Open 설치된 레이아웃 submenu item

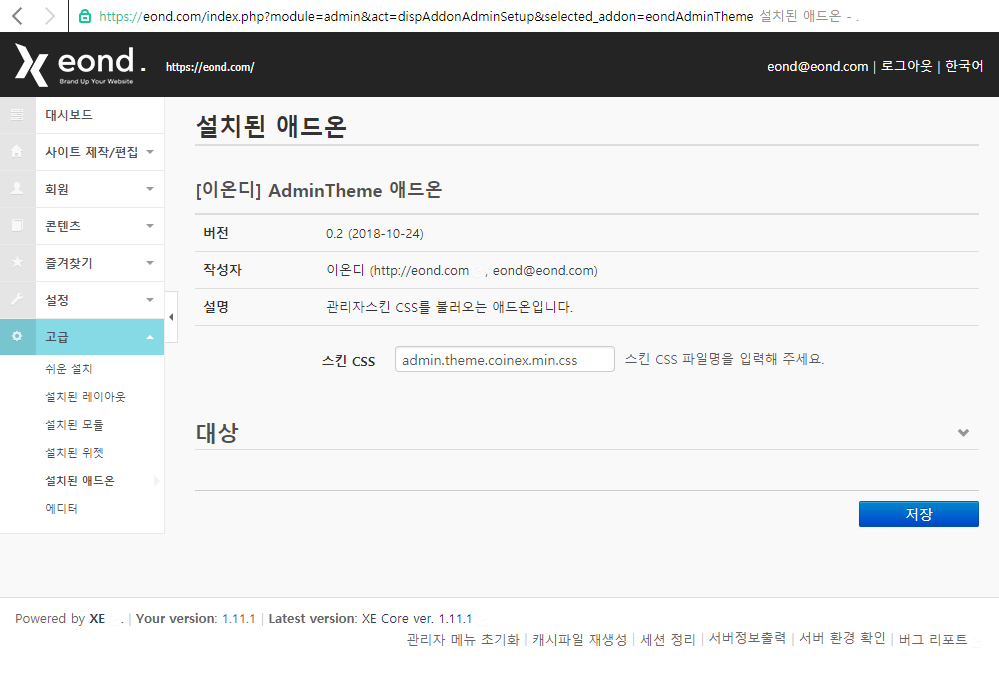(x=85, y=397)
